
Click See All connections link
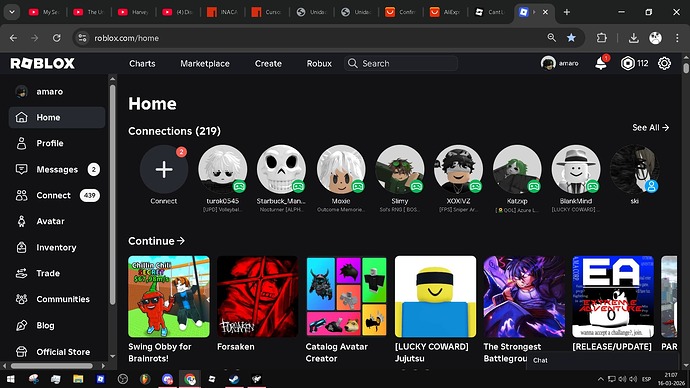[x=650, y=128]
